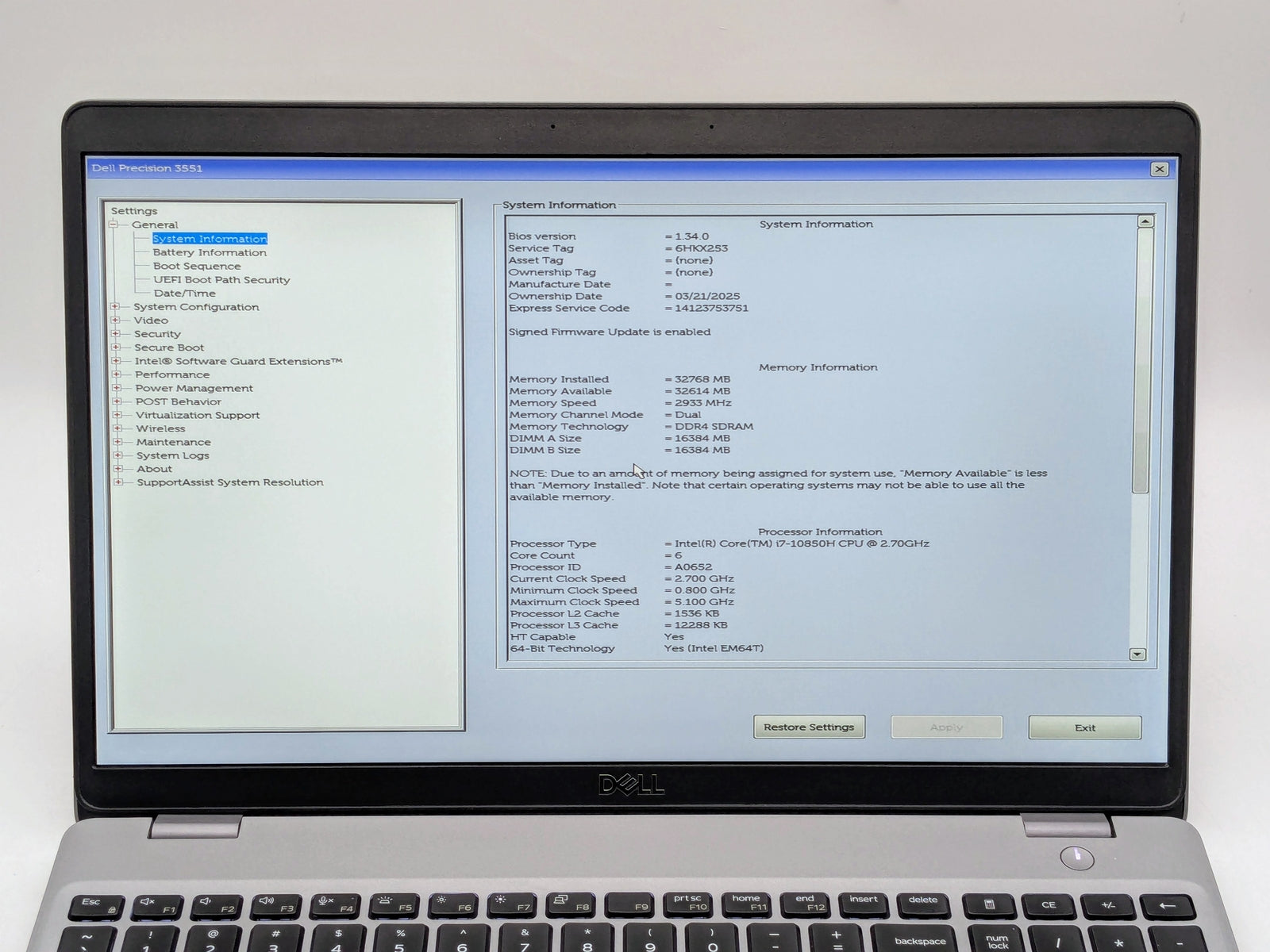Select the Wireless label
This screenshot has width=1270, height=952.
click(160, 428)
